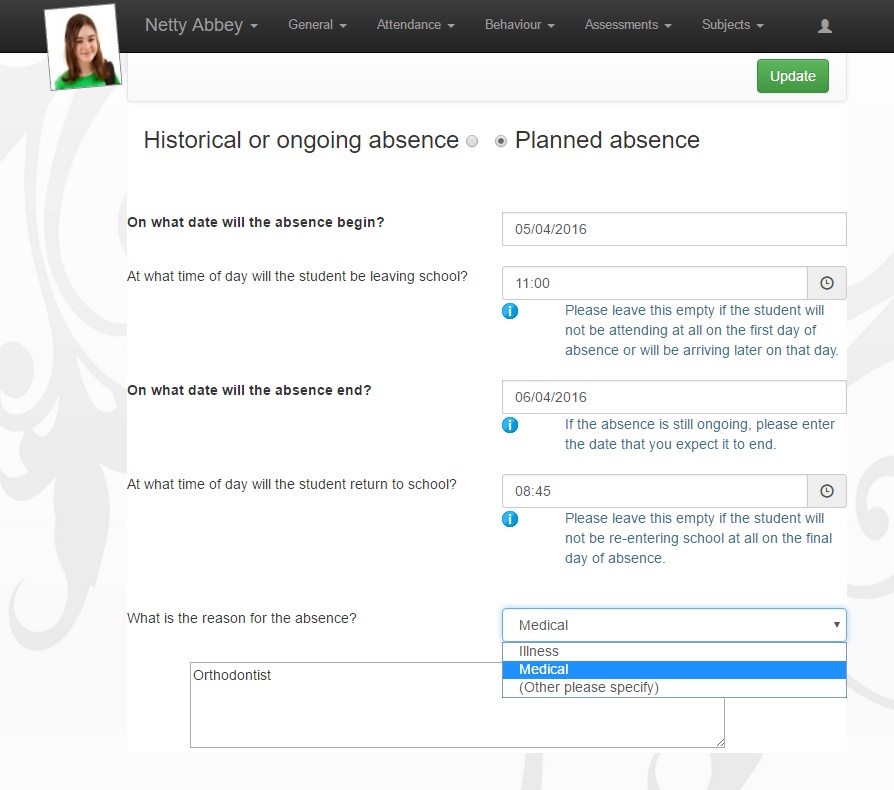
Task: Click the absence begin date field
Action: tap(674, 229)
